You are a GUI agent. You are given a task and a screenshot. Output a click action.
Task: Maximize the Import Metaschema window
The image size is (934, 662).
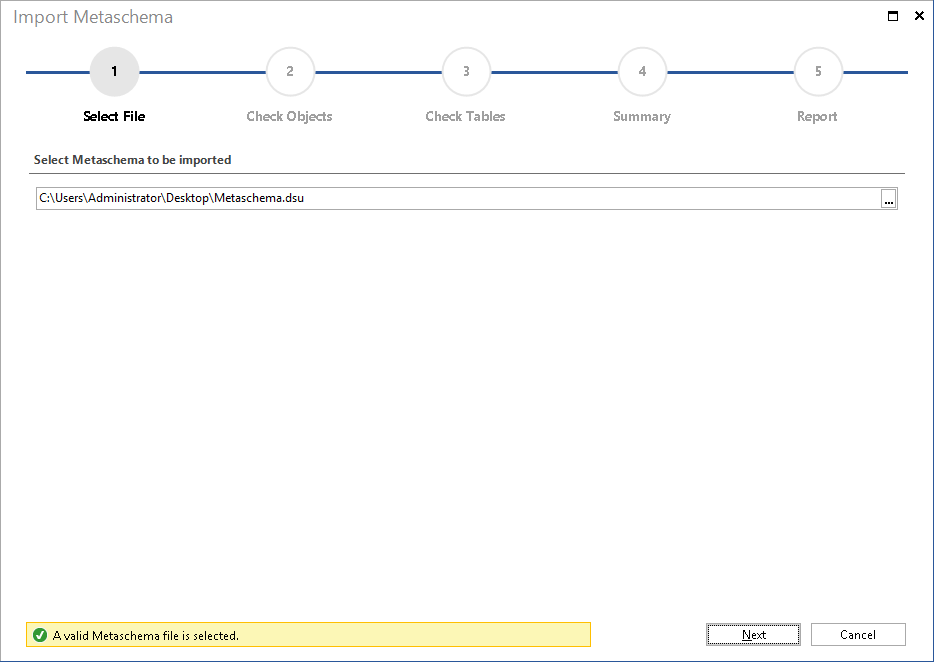click(893, 16)
